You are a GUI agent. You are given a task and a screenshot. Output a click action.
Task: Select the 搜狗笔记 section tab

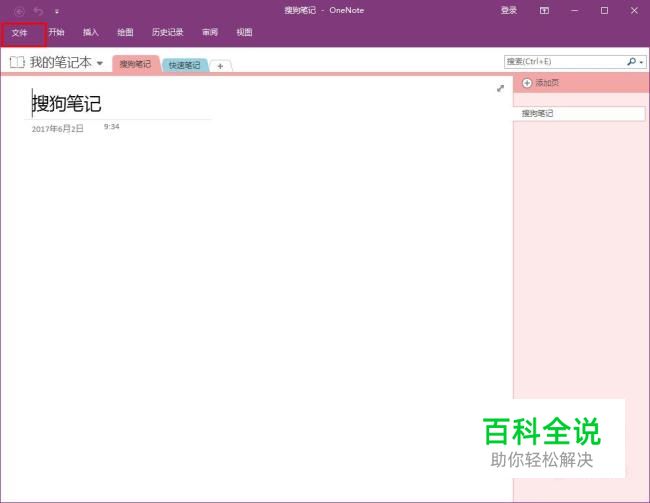tap(135, 64)
